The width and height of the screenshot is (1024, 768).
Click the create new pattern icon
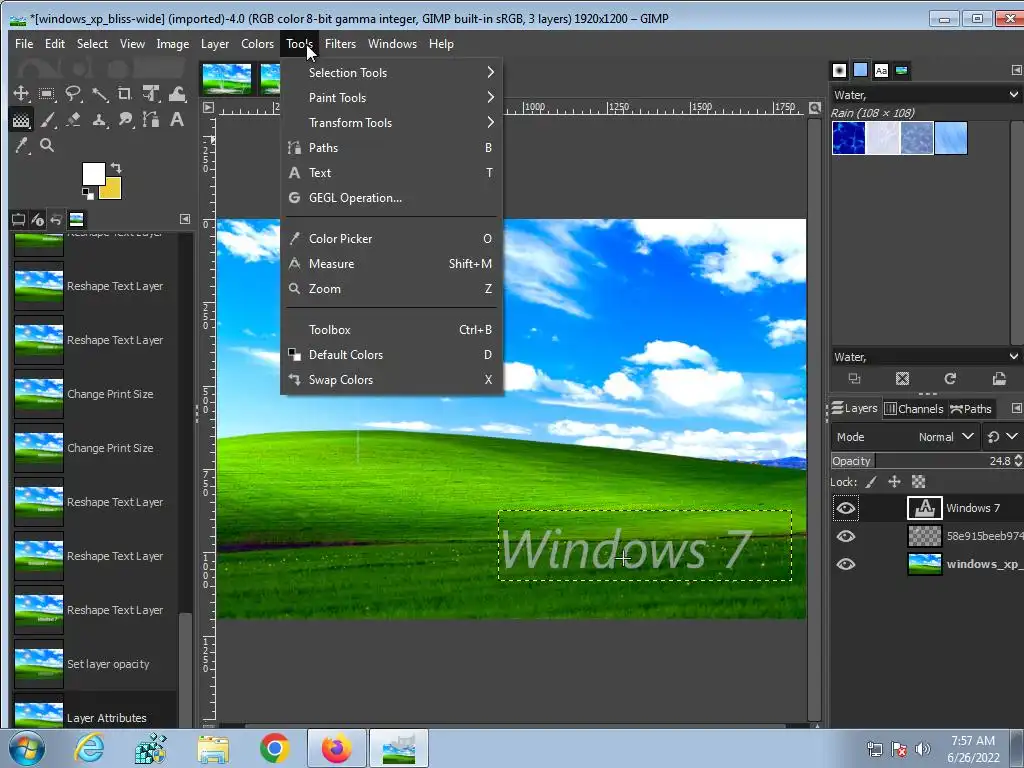point(854,379)
